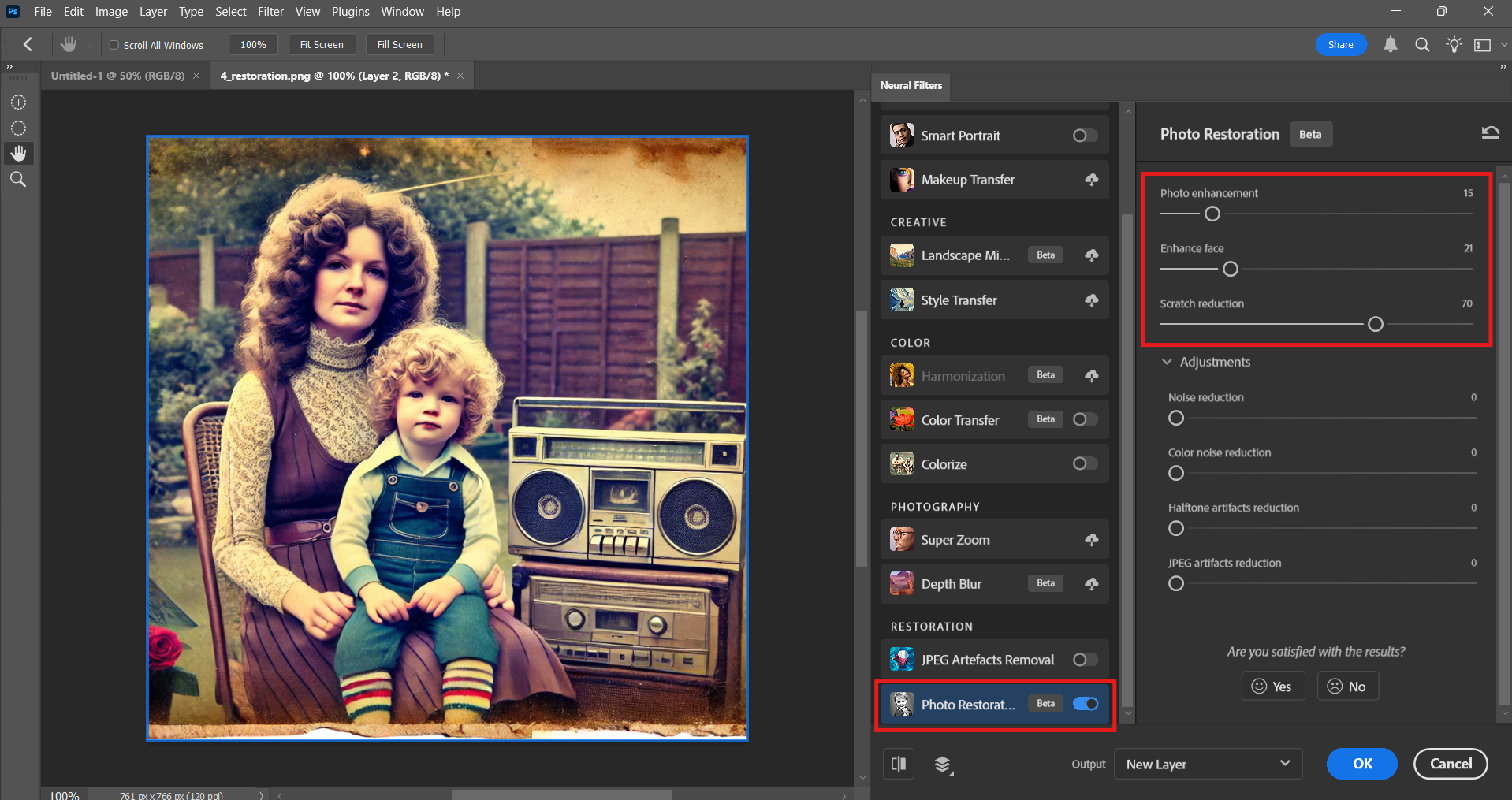Screen dimensions: 1512x800
Task: Click the search magnifier in top bar
Action: point(1422,45)
